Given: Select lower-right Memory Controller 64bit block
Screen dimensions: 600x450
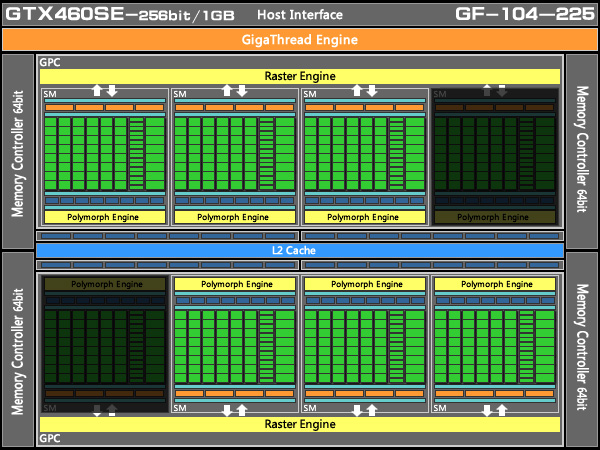Looking at the screenshot, I should (x=582, y=350).
